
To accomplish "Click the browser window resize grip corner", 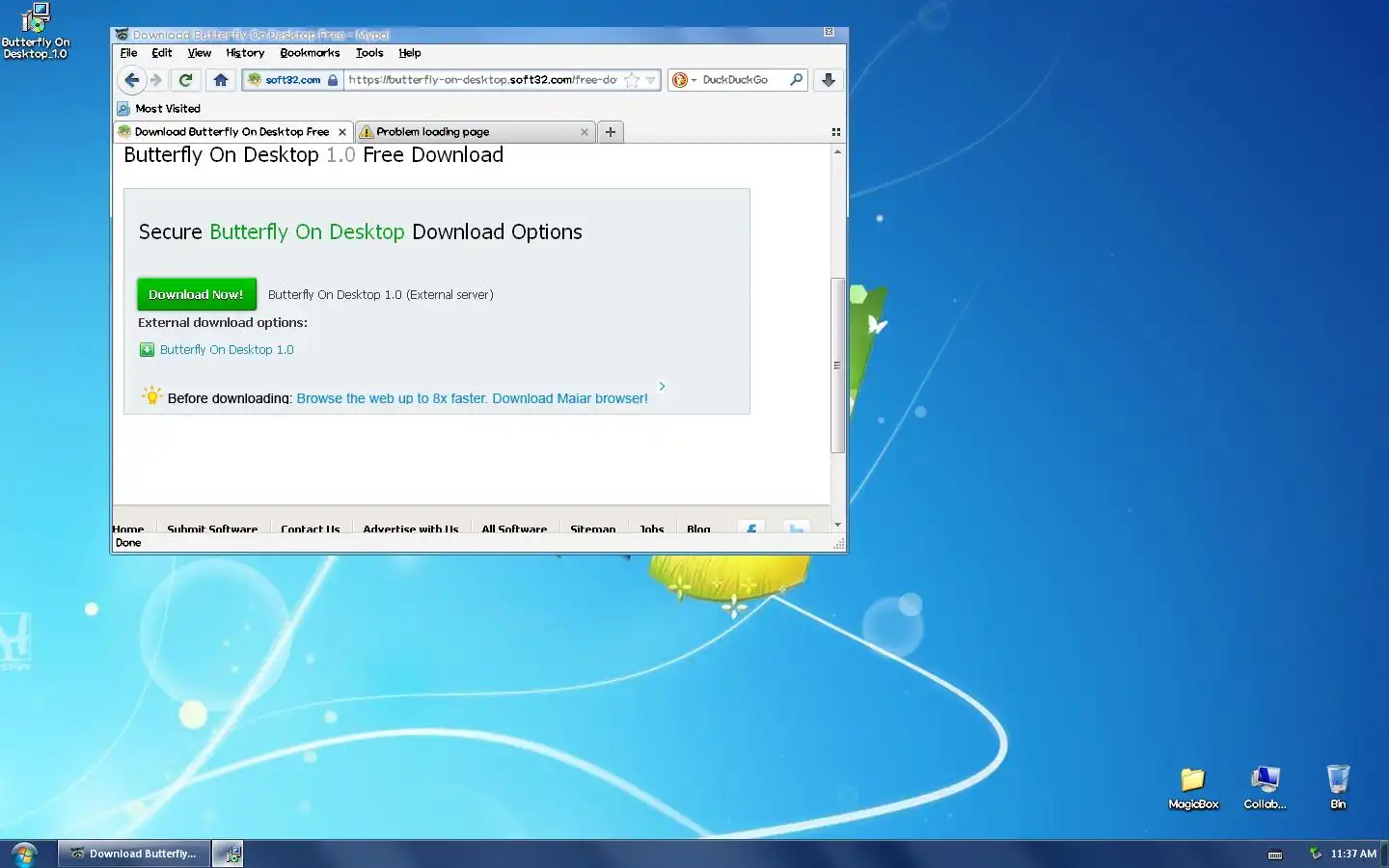I will tap(839, 544).
